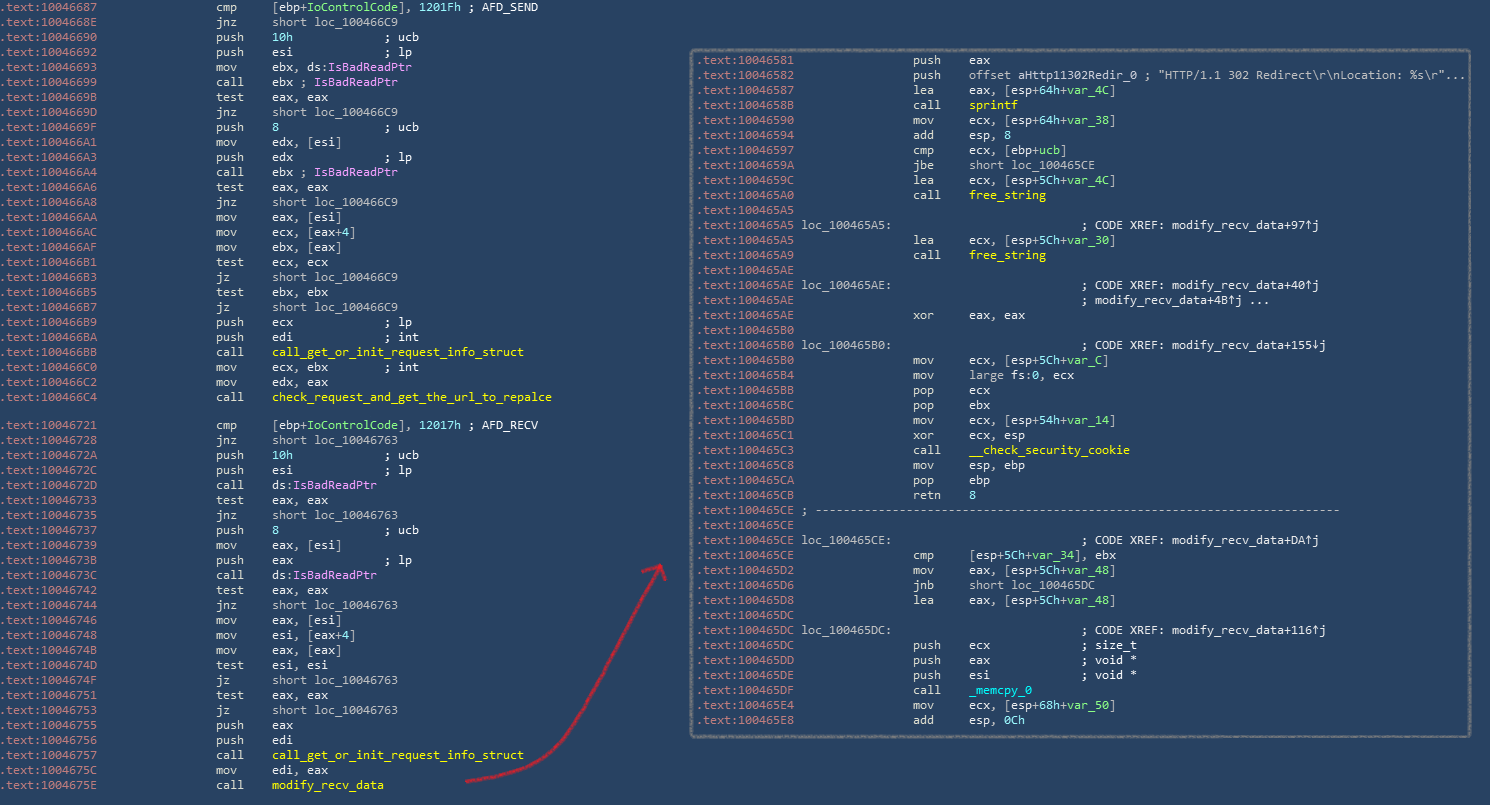Jump to the __check_security_cookie function
The height and width of the screenshot is (805, 1490).
pyautogui.click(x=1049, y=450)
